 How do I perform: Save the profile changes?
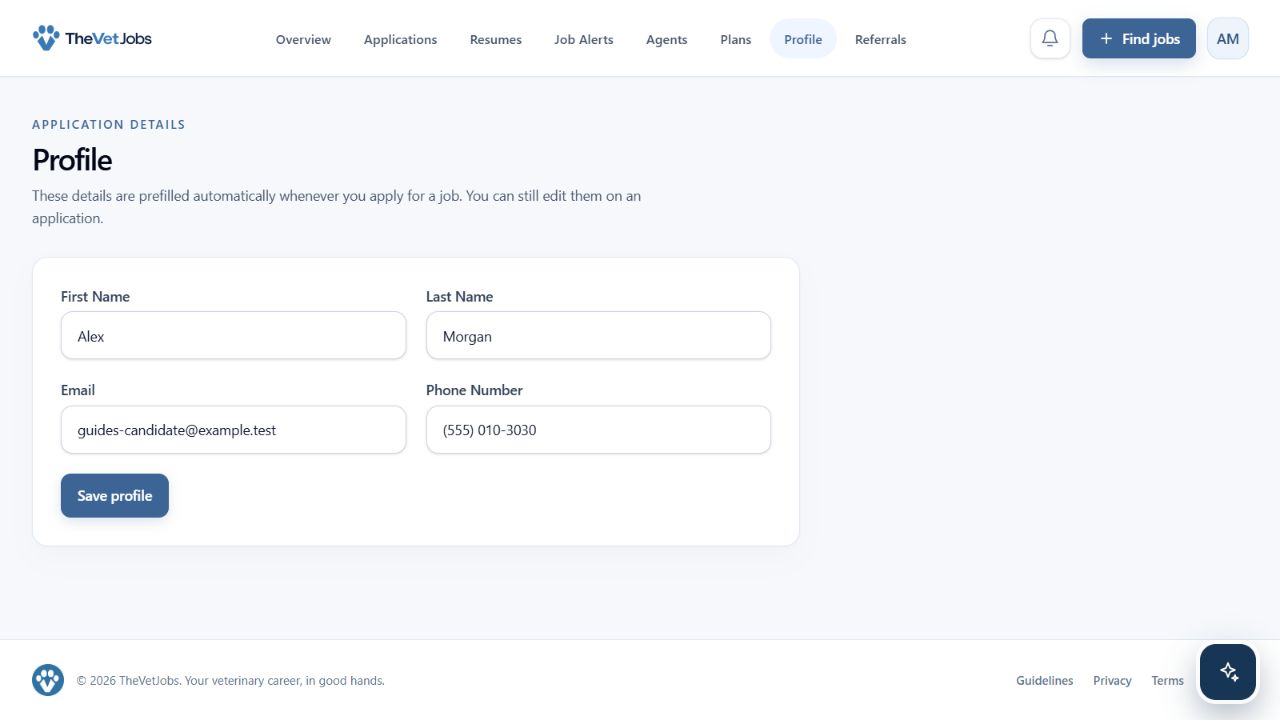tap(115, 496)
